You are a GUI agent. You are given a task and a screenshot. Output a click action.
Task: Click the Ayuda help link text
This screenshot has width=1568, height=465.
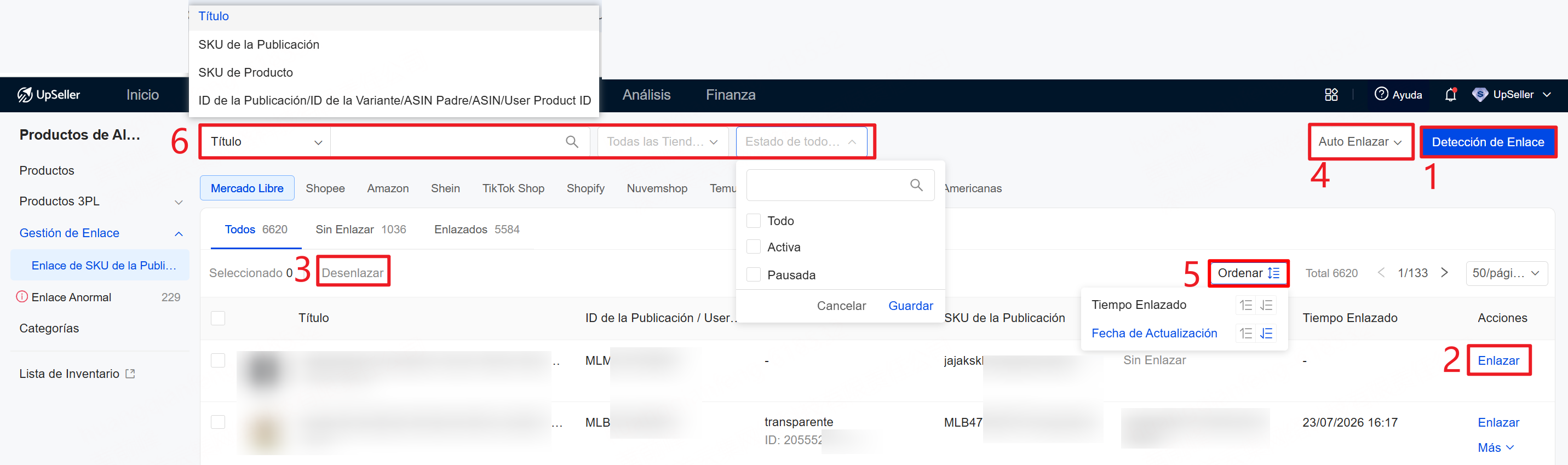pos(1408,95)
